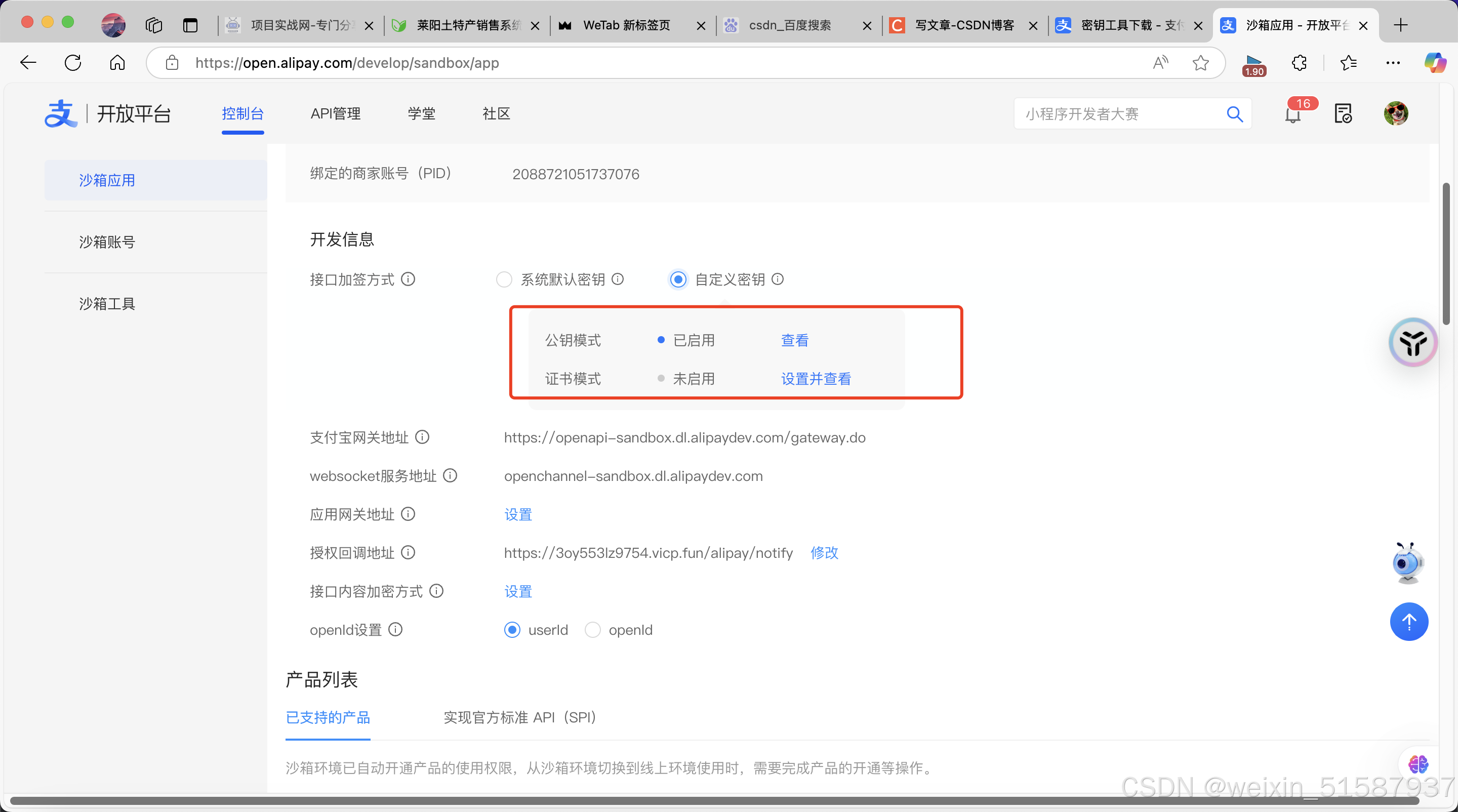
Task: Select the 系统默认密钥 radio button
Action: (504, 279)
